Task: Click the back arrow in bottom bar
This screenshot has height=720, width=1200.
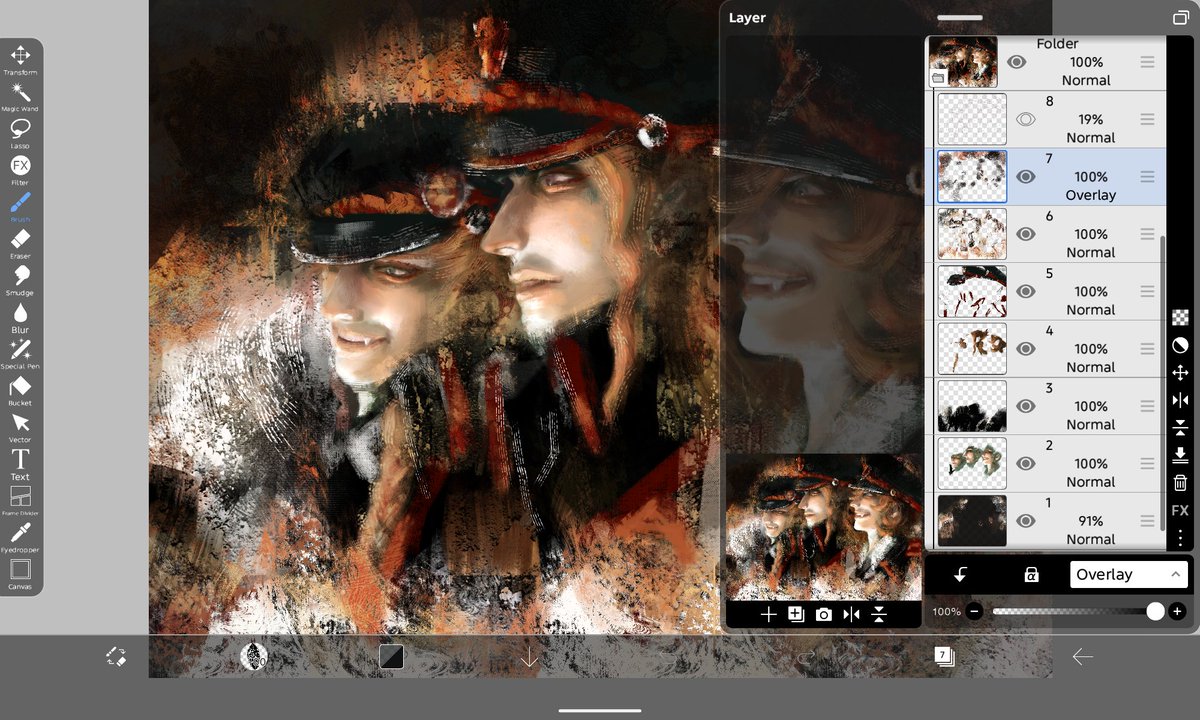Action: (x=1082, y=656)
